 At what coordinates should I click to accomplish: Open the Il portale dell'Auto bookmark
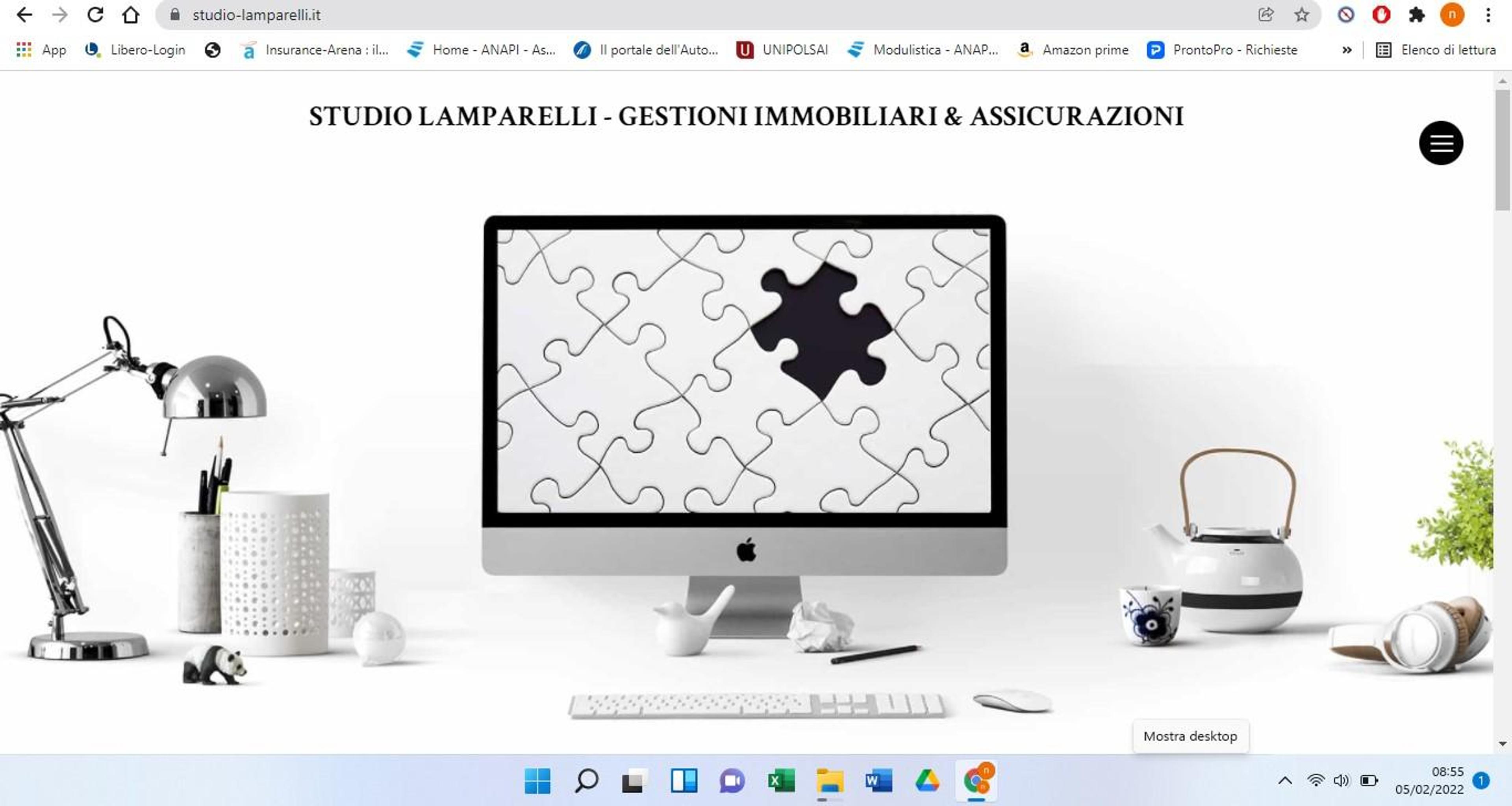tap(646, 50)
